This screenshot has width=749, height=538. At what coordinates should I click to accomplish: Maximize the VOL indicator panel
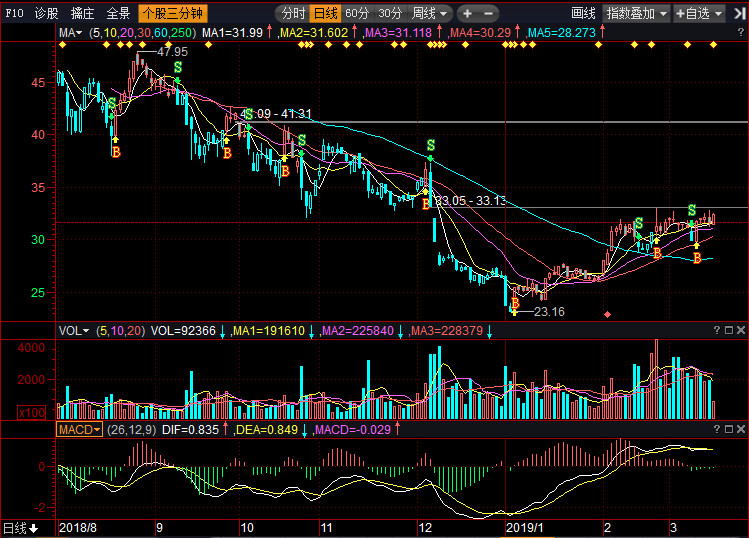point(729,330)
